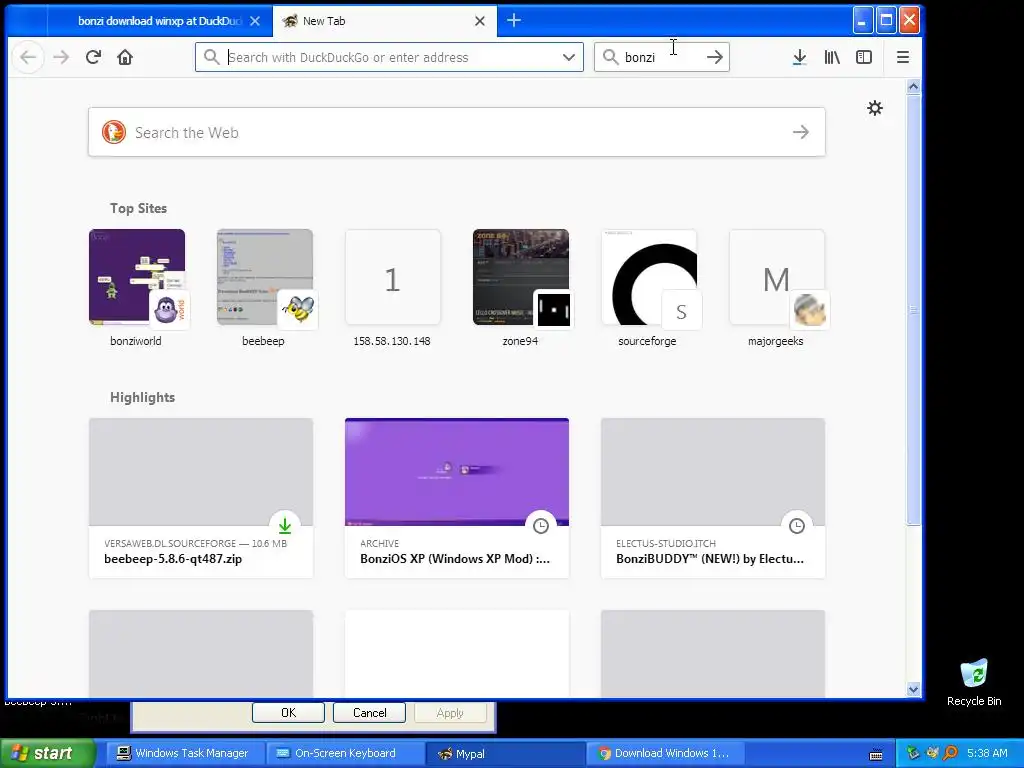The height and width of the screenshot is (768, 1024).
Task: Open beebeep-5.8.6-qt487.zip highlight
Action: click(201, 498)
